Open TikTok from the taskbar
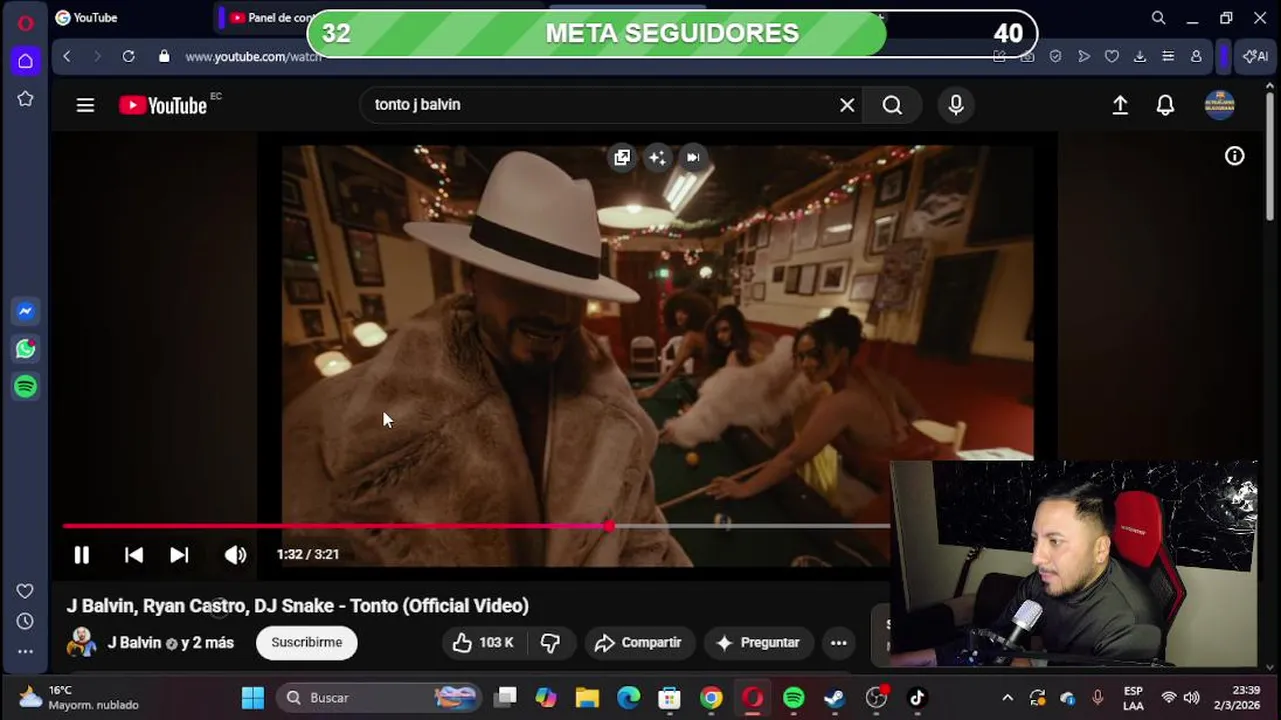 [917, 698]
